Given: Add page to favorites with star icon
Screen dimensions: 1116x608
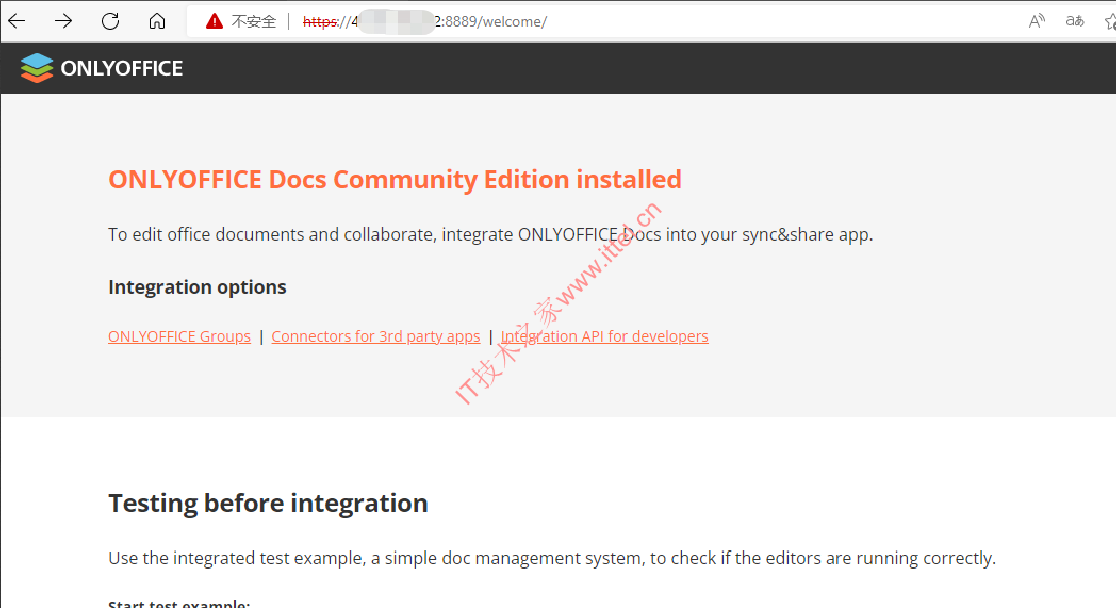Looking at the screenshot, I should (1110, 21).
